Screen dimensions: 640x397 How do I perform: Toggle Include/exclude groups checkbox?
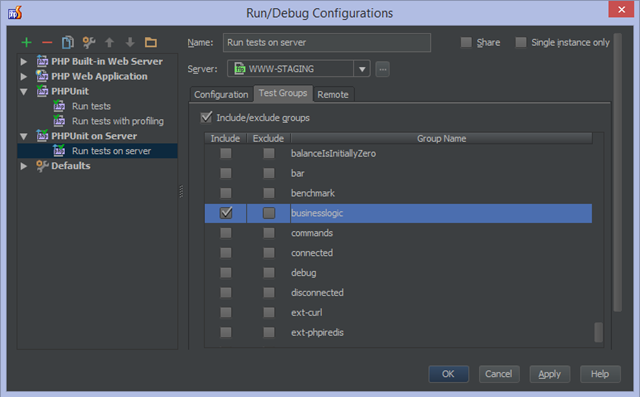pos(207,118)
